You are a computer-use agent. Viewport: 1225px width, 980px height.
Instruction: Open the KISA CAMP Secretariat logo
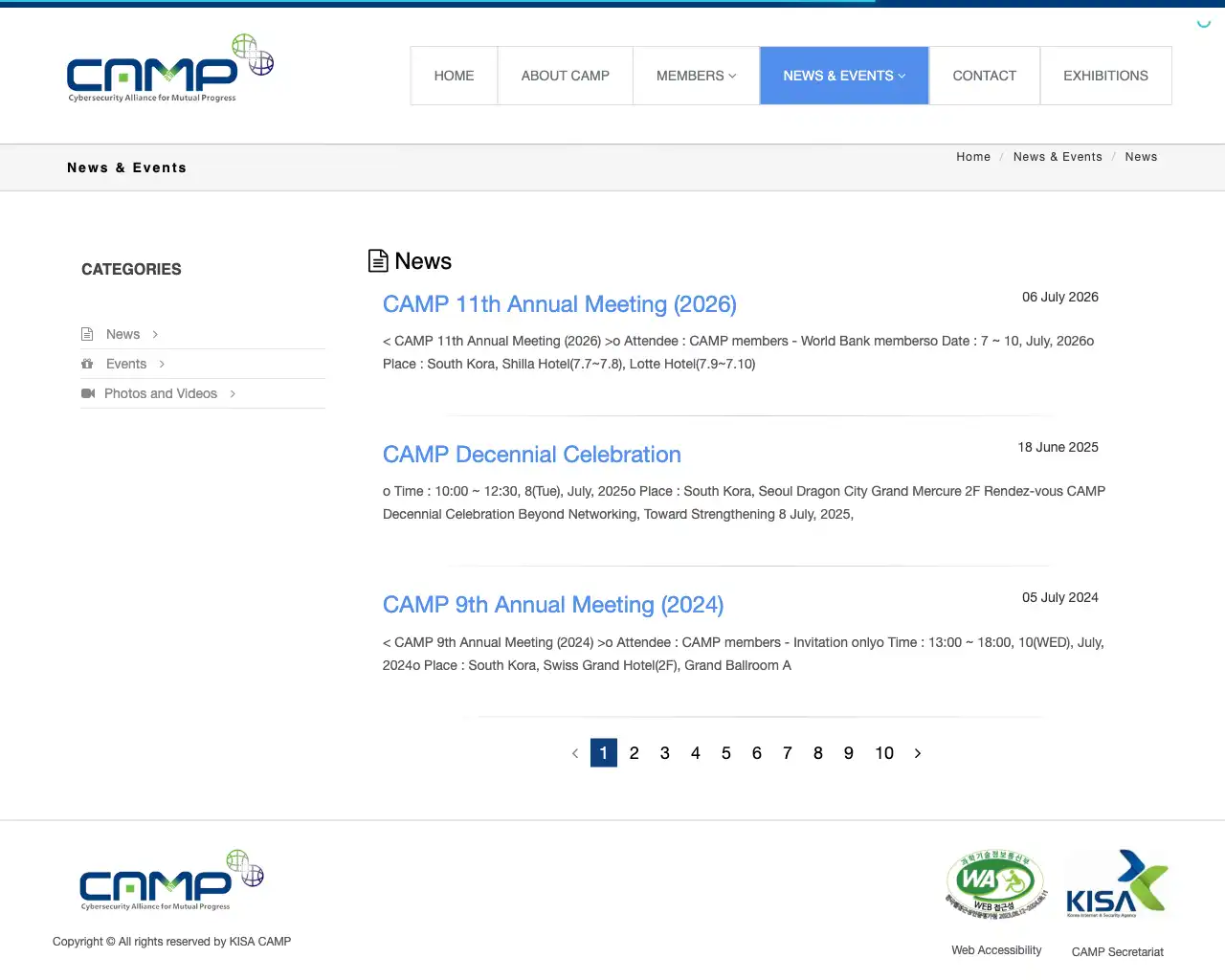pyautogui.click(x=1116, y=883)
